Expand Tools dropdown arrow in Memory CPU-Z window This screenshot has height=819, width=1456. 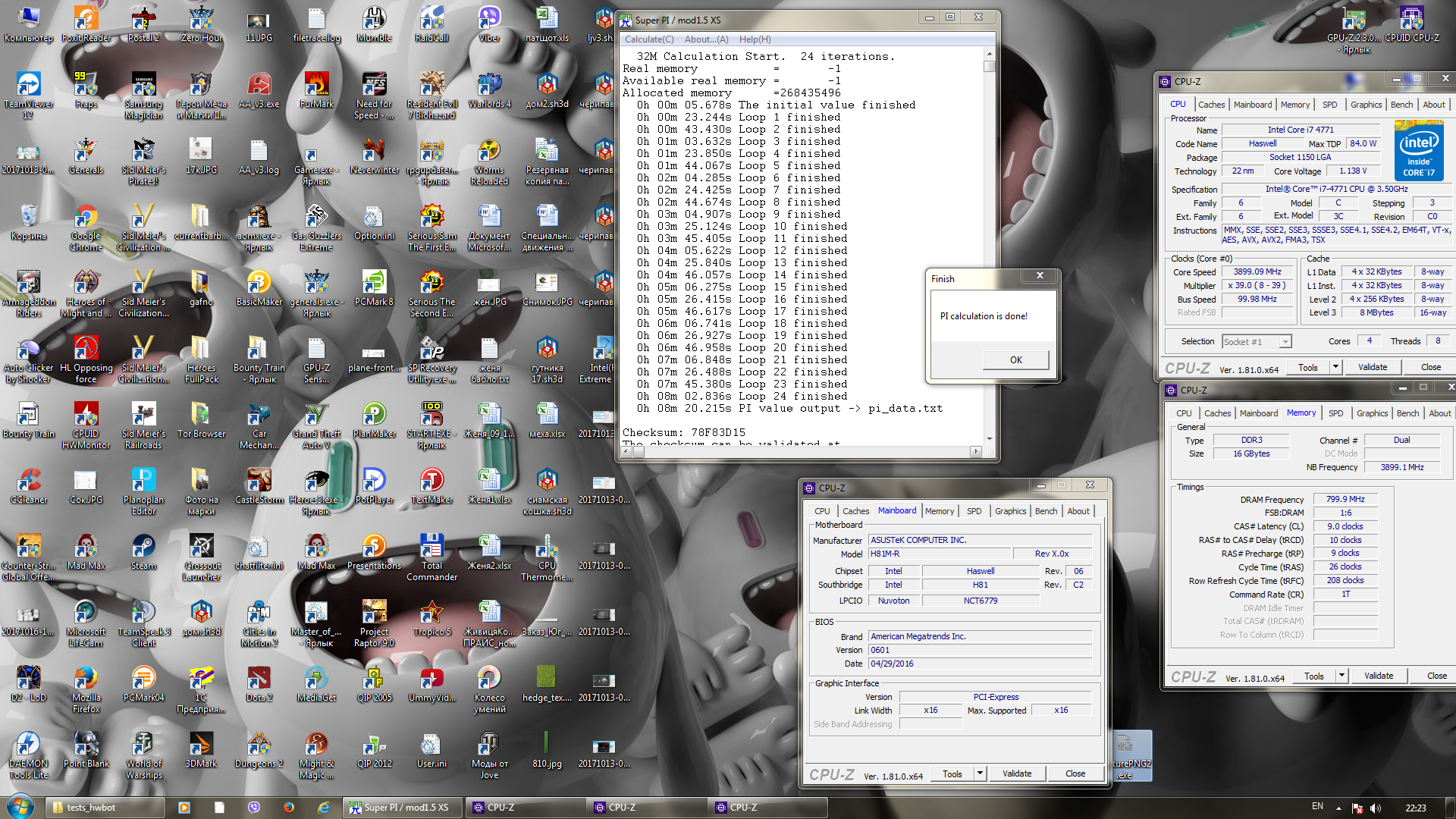click(x=1341, y=676)
